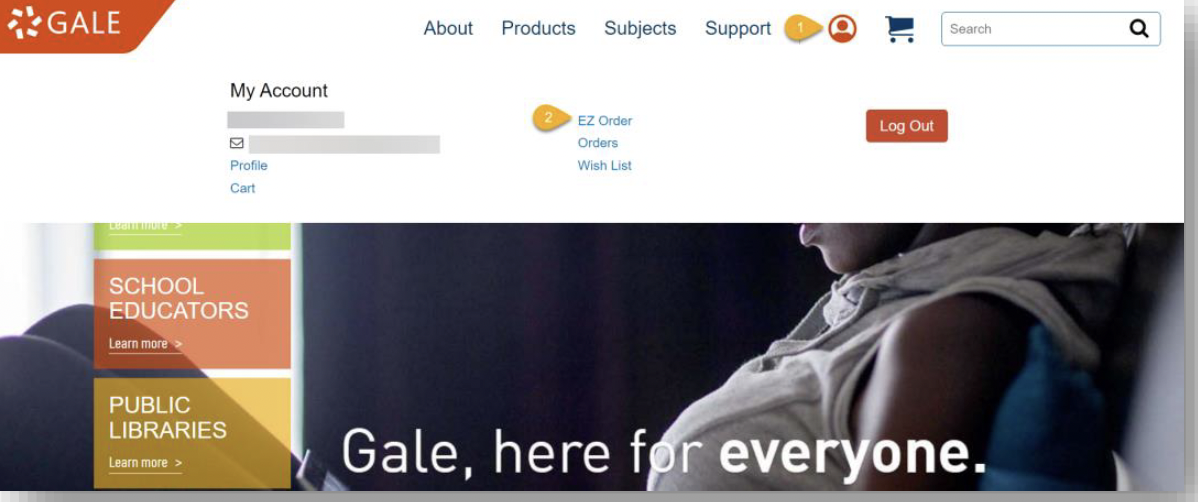Open the shopping cart icon
This screenshot has height=502, width=1198.
point(899,29)
